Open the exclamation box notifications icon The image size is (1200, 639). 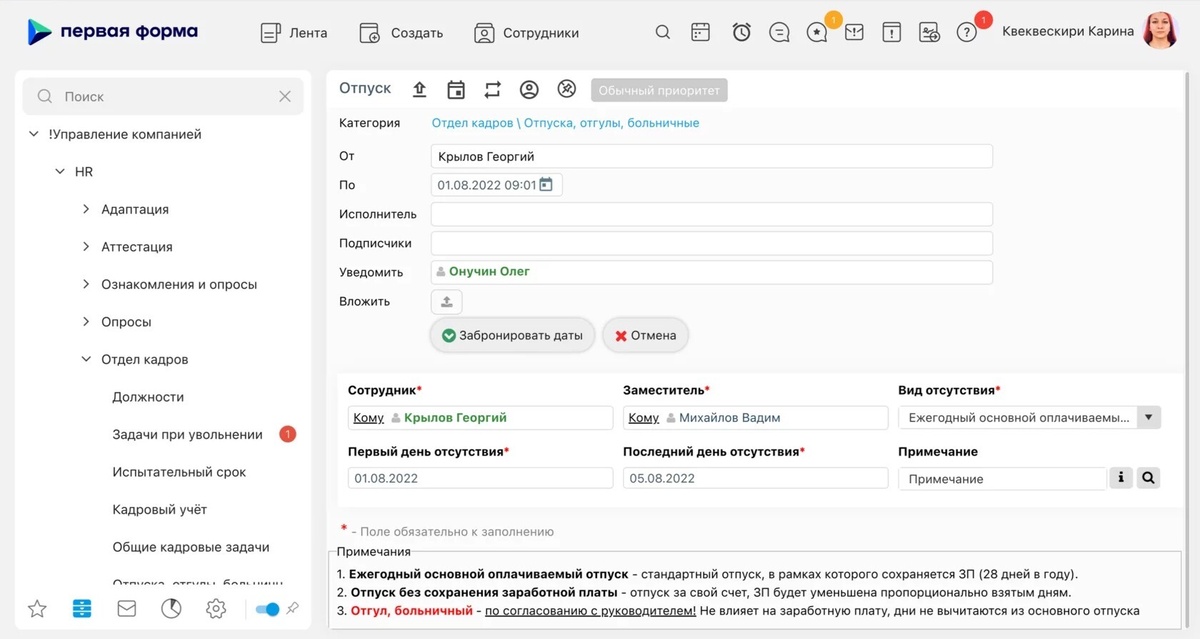(891, 32)
